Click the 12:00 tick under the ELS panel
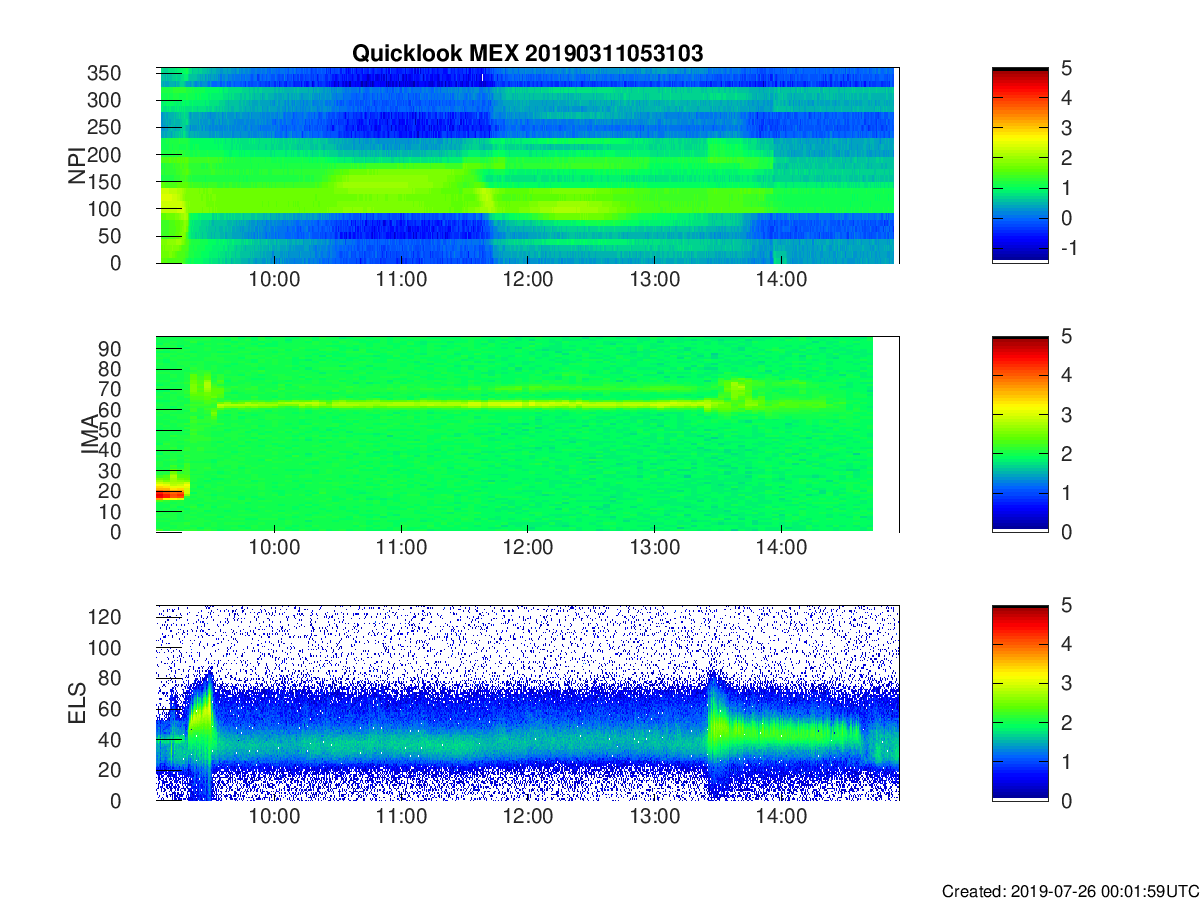 pyautogui.click(x=528, y=816)
